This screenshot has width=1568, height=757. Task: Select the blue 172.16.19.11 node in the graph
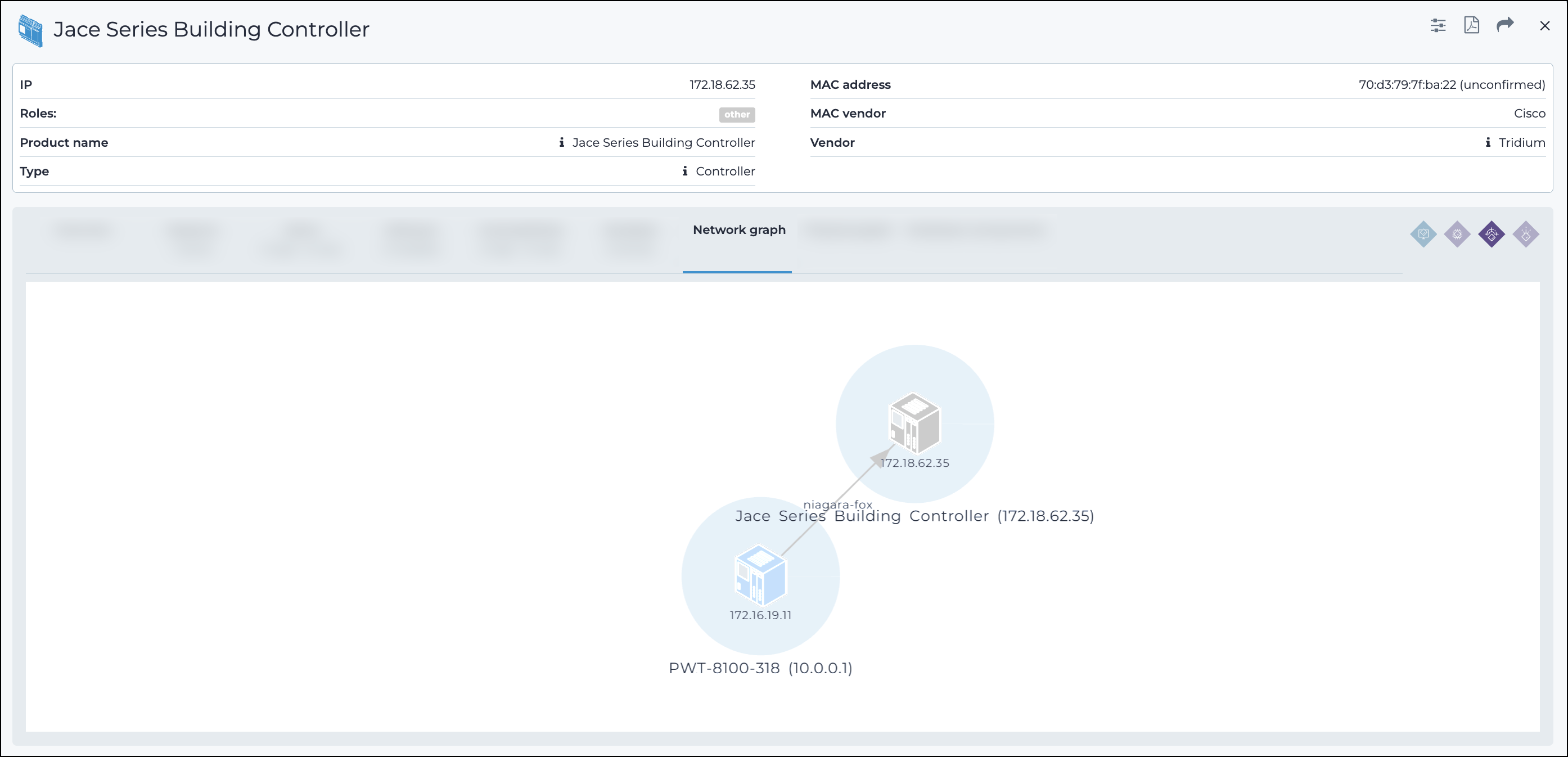[760, 575]
